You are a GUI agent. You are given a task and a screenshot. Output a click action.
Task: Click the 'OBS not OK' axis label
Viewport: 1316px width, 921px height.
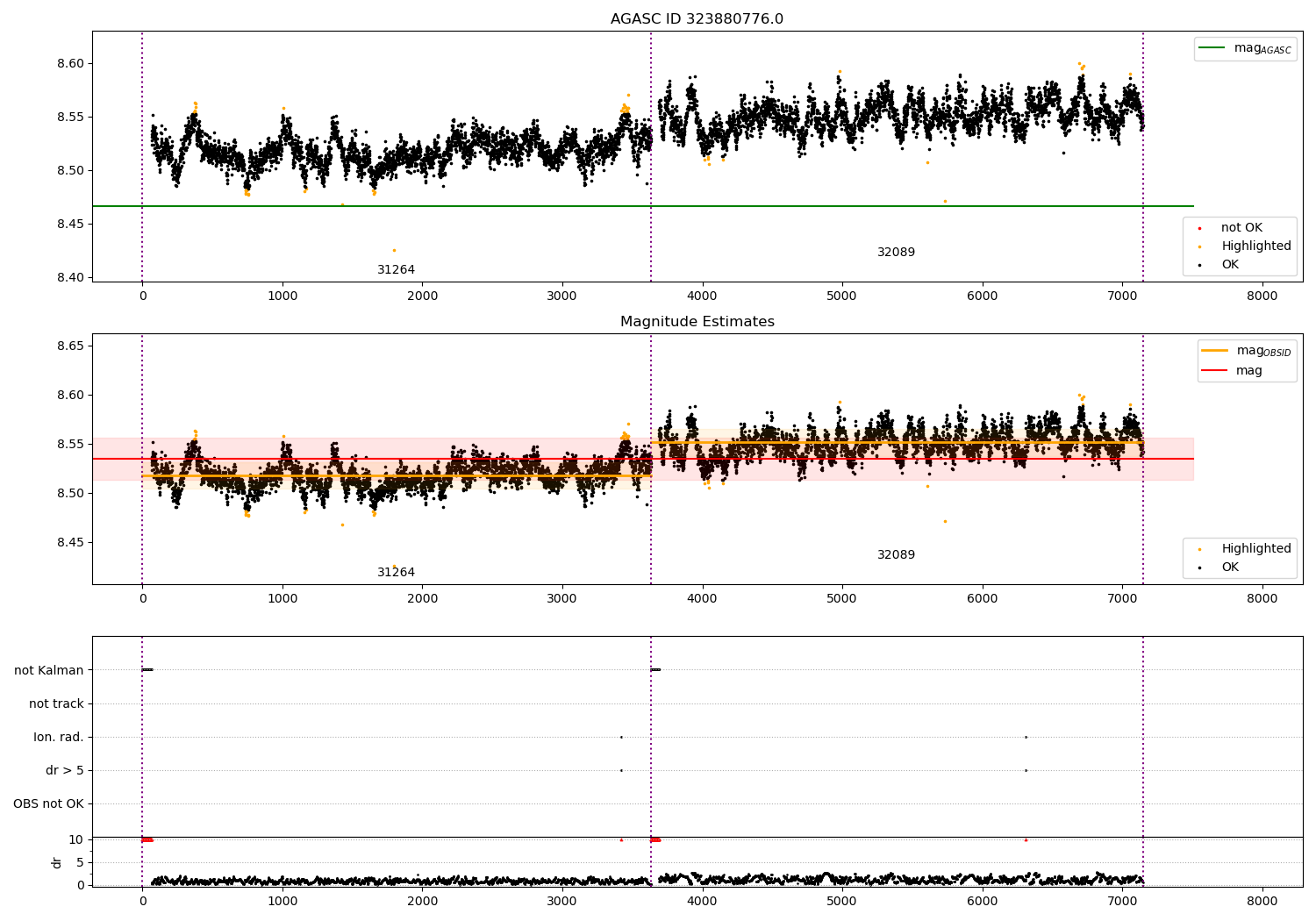[x=48, y=803]
